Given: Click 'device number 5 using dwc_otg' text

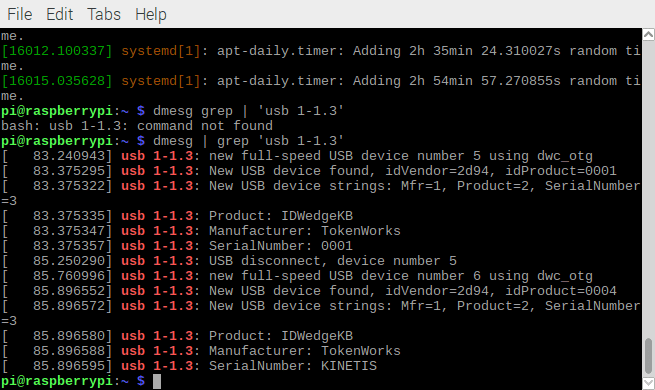Looking at the screenshot, I should point(477,156).
